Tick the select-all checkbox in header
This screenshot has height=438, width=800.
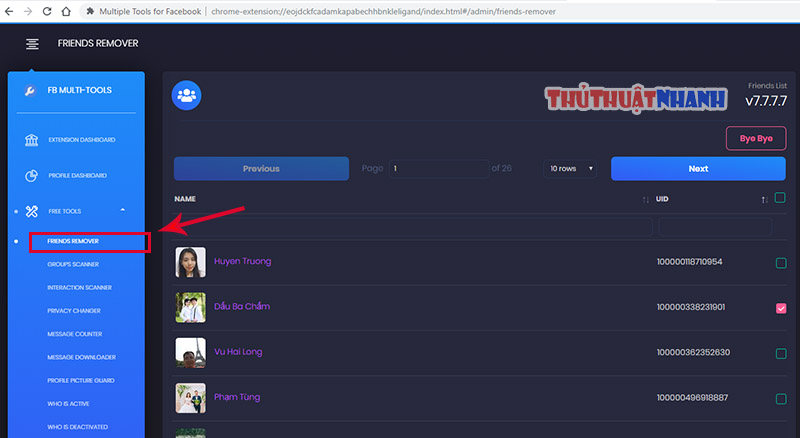point(780,198)
